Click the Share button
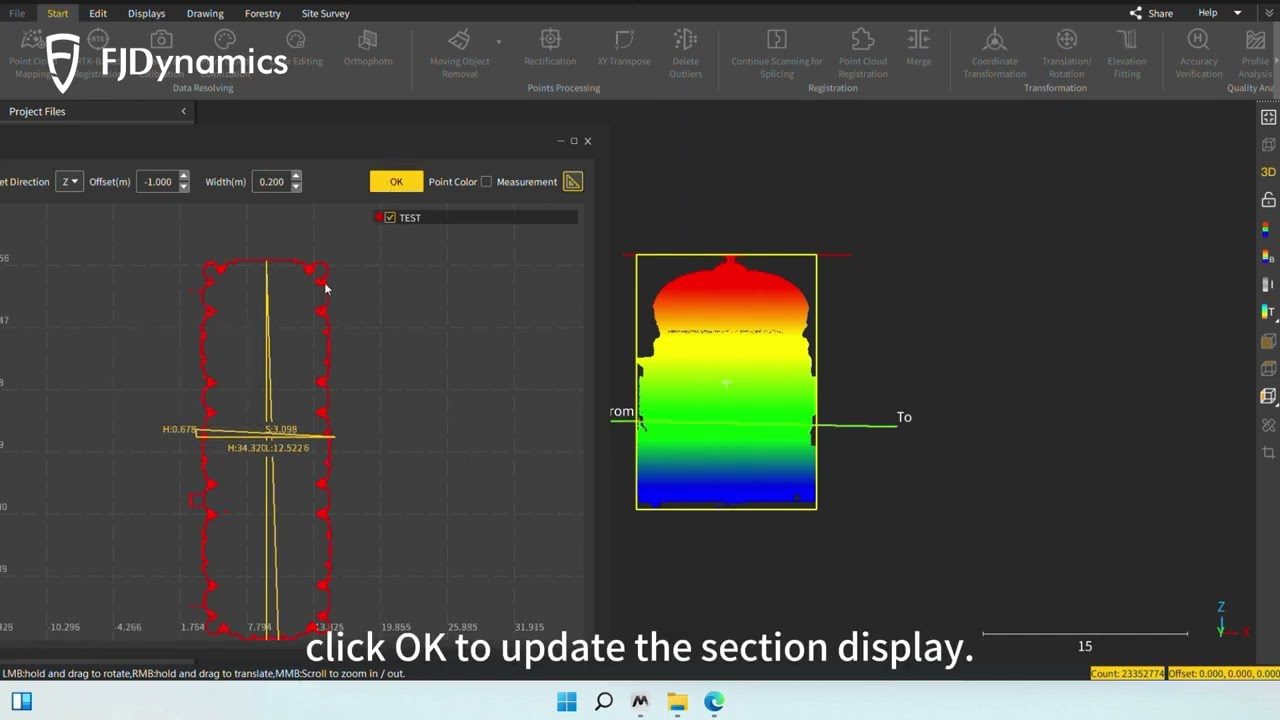1280x720 pixels. click(1151, 13)
